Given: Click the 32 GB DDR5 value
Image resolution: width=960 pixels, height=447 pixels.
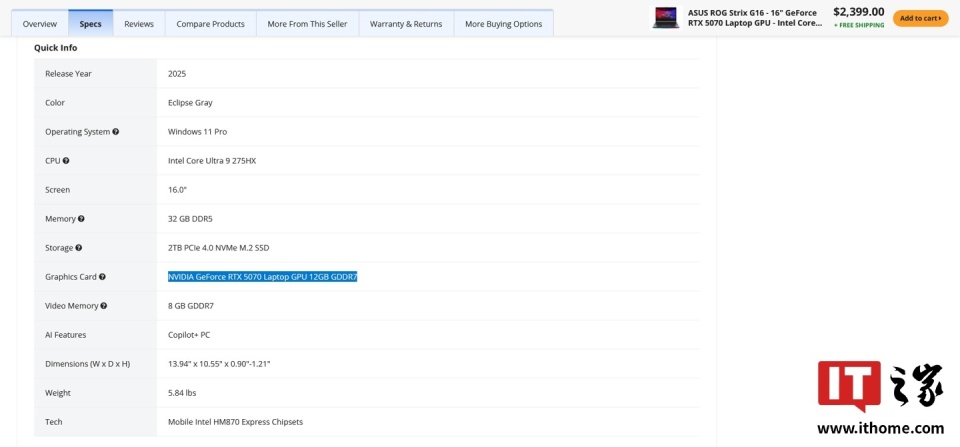Looking at the screenshot, I should tap(190, 219).
